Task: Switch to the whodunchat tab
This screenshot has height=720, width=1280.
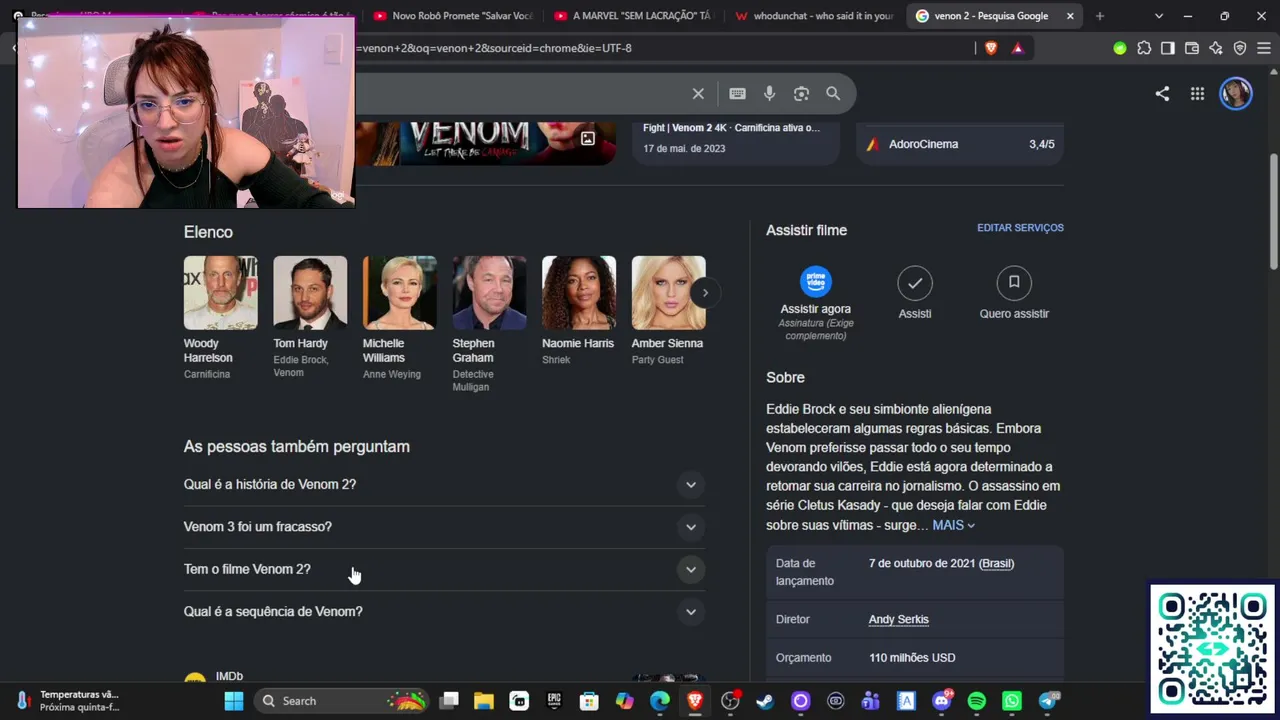Action: [x=813, y=16]
